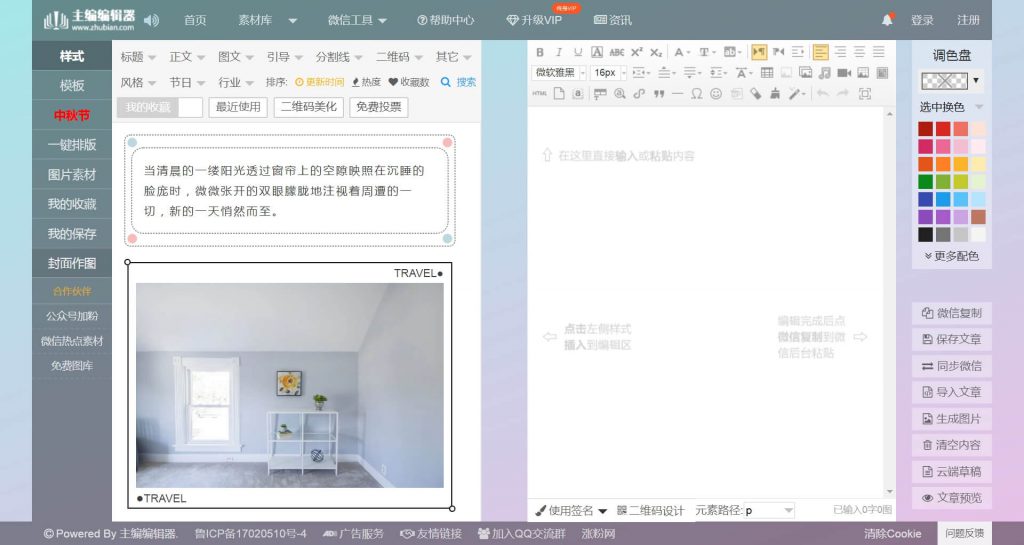Sort styles by 热度

[366, 82]
